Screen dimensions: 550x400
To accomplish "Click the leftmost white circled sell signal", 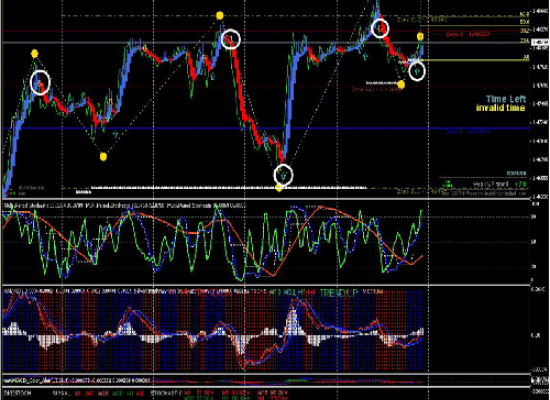I will [40, 82].
